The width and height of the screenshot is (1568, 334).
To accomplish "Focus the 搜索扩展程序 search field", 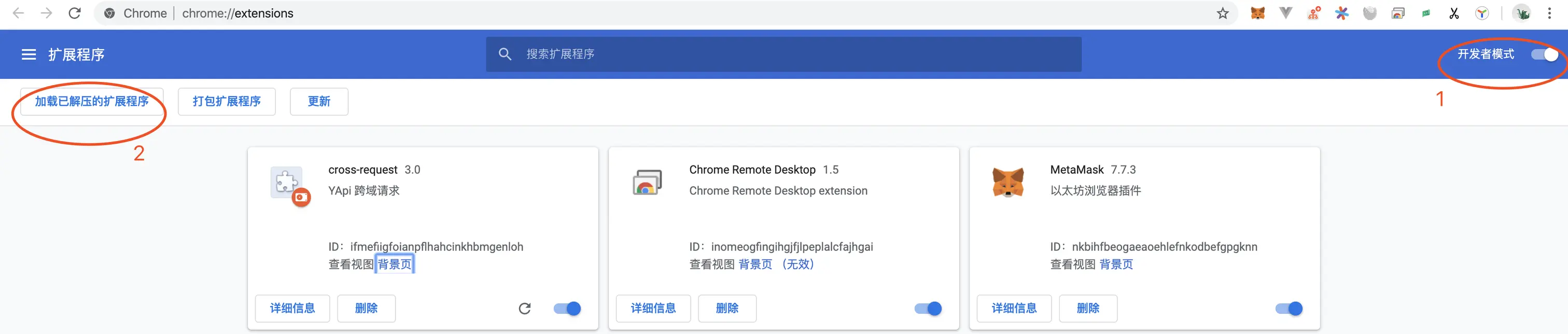I will (x=783, y=54).
